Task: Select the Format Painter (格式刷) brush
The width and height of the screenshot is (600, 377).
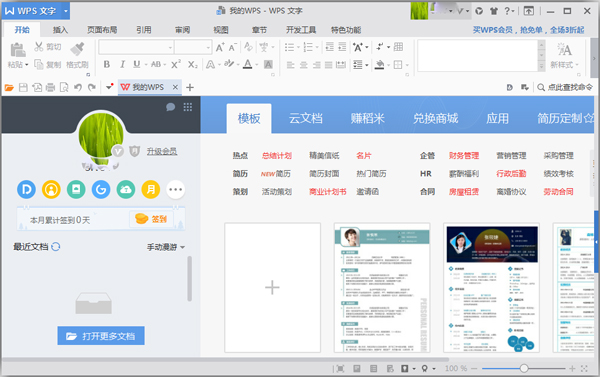Action: point(77,48)
